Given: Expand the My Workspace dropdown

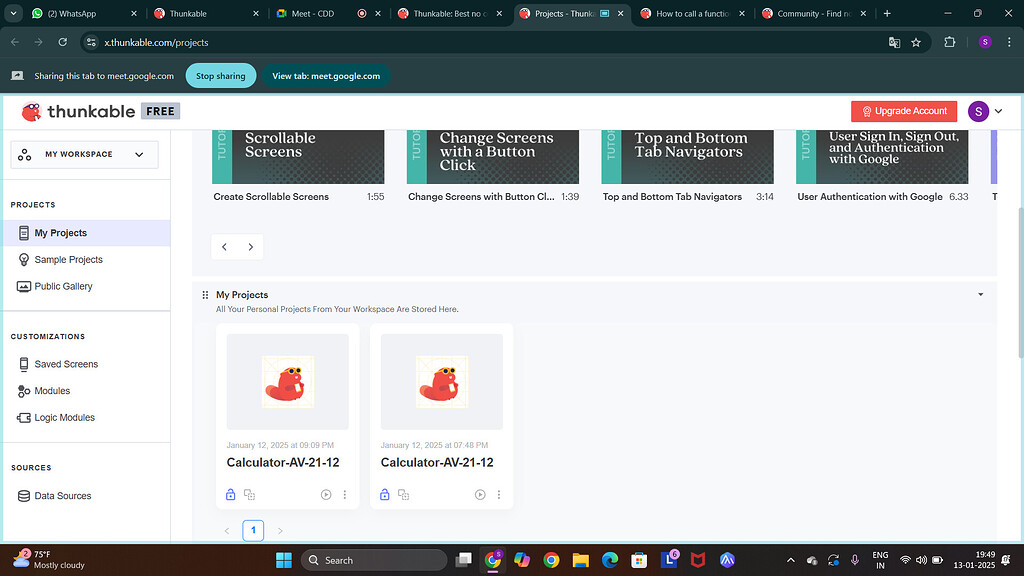Looking at the screenshot, I should point(140,154).
